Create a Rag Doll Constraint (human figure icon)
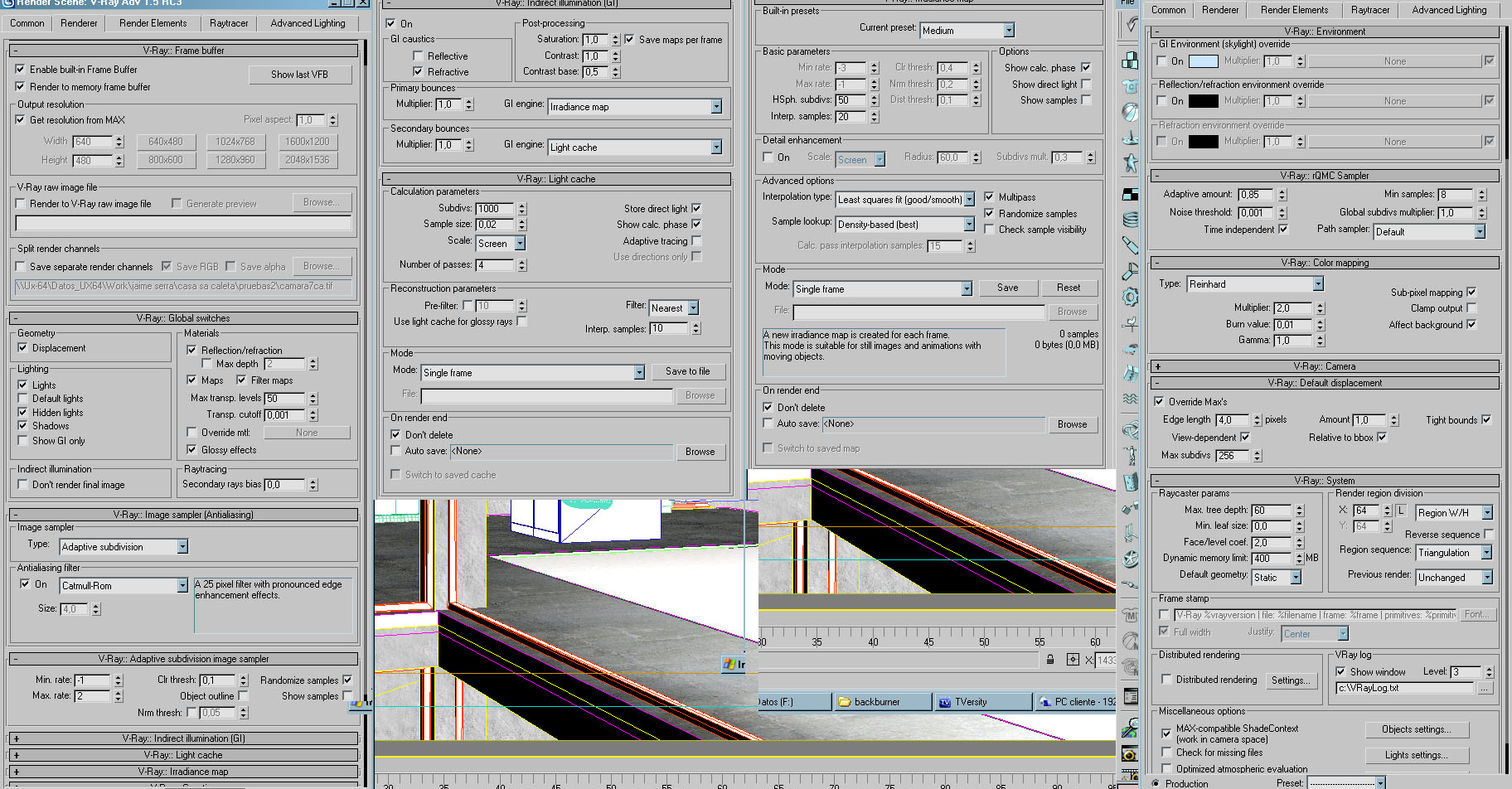This screenshot has width=1512, height=789. tap(1130, 455)
